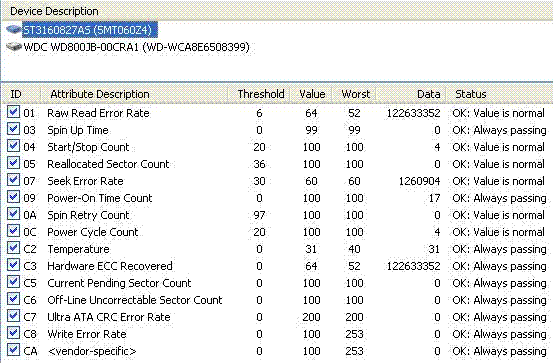Click status of Seek Error Rate row
The width and height of the screenshot is (553, 363).
click(498, 181)
